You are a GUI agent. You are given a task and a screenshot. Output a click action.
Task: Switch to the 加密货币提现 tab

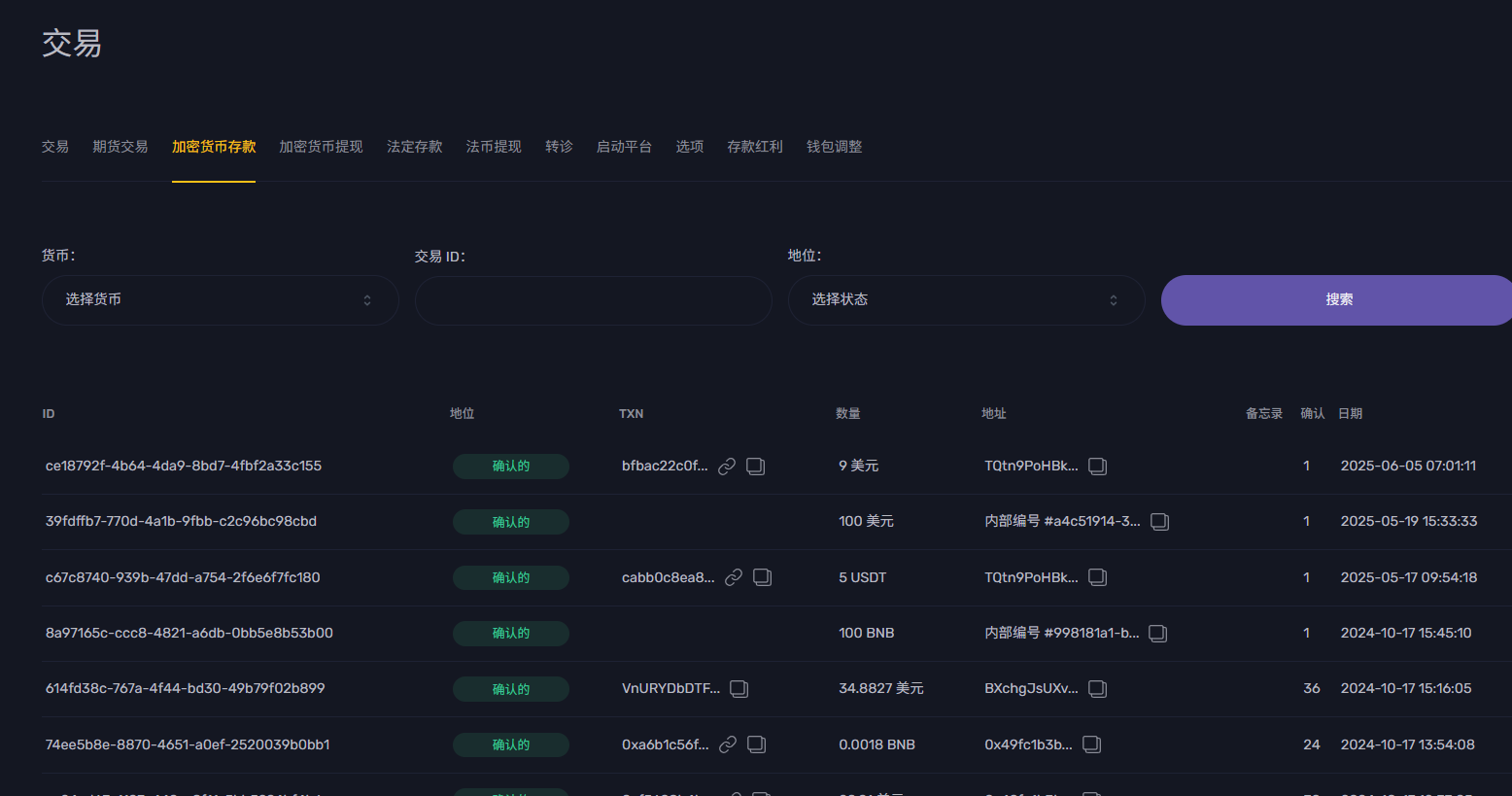coord(321,146)
